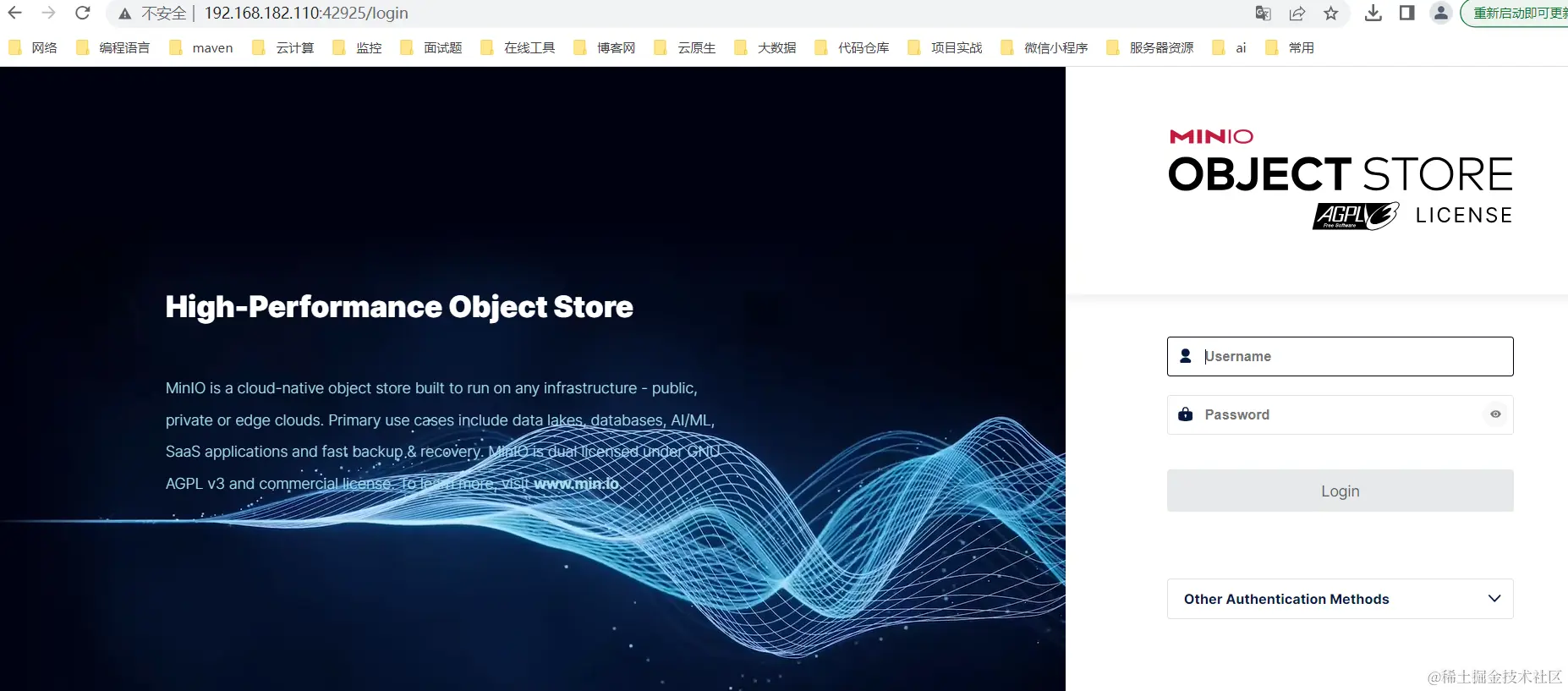Open the 代码仓库 bookmark folder
1568x691 pixels.
point(852,47)
